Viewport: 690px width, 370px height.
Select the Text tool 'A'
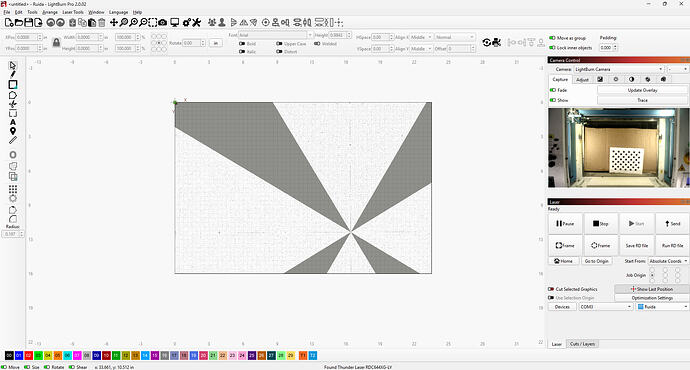13,122
